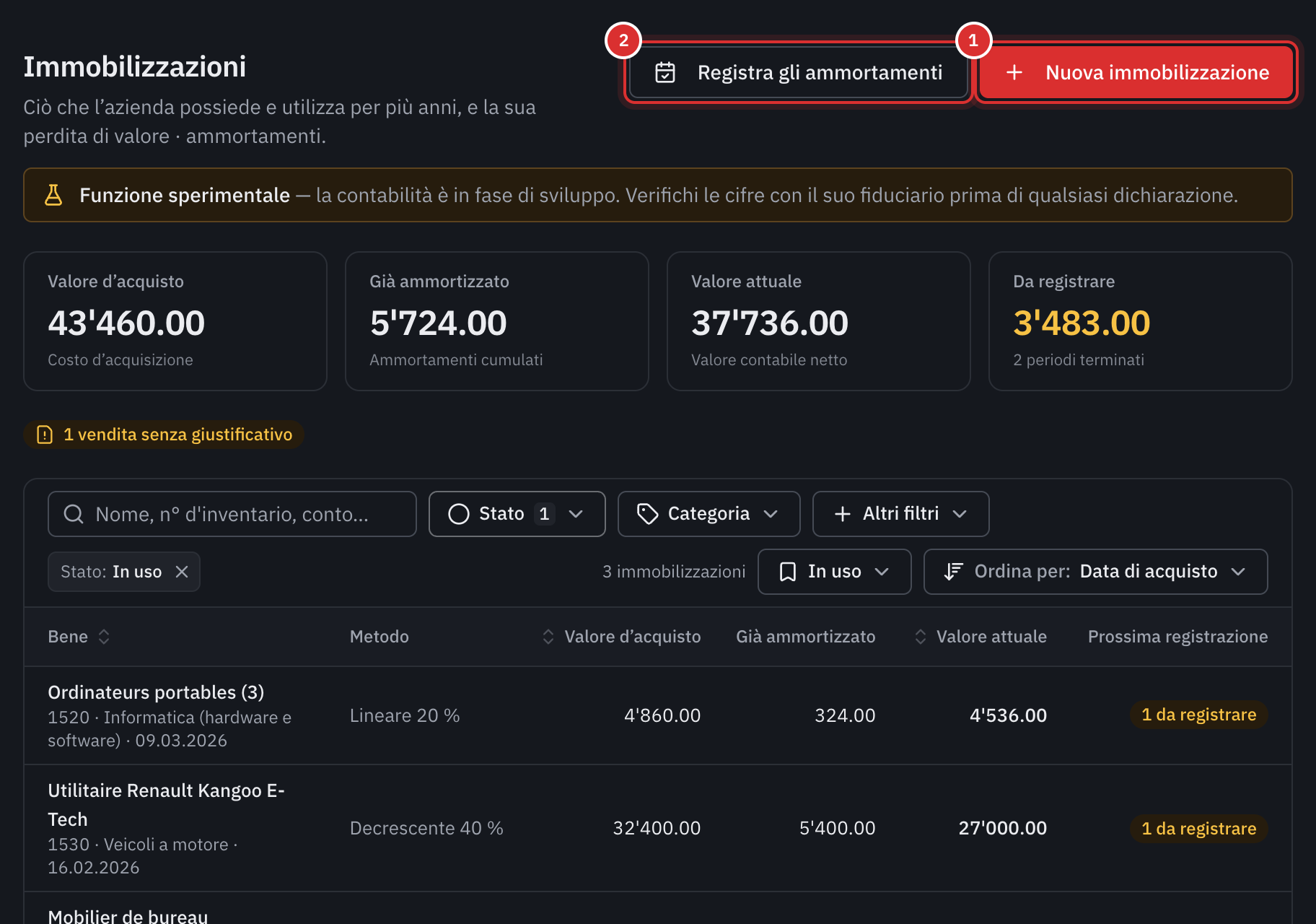The image size is (1316, 924).
Task: Click the warning document icon beside vendita senza giustificativo
Action: (x=45, y=435)
